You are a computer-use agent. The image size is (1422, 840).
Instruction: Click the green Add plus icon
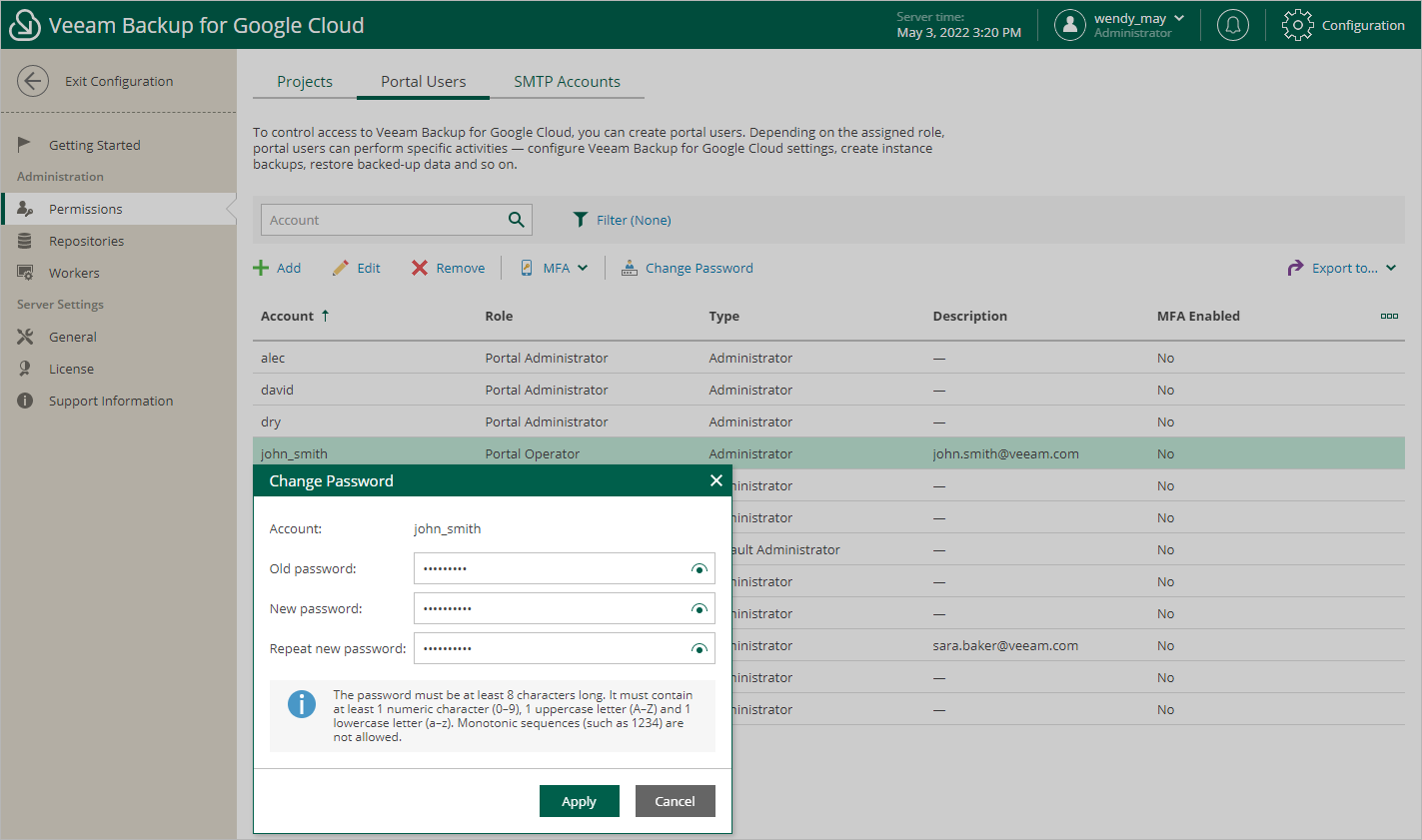(x=261, y=268)
